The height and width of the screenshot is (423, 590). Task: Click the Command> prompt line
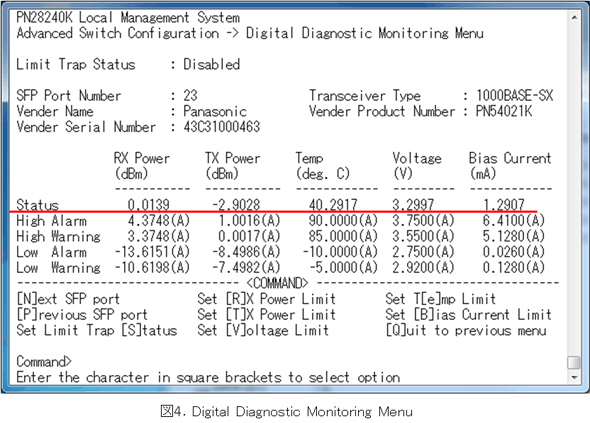tap(44, 362)
